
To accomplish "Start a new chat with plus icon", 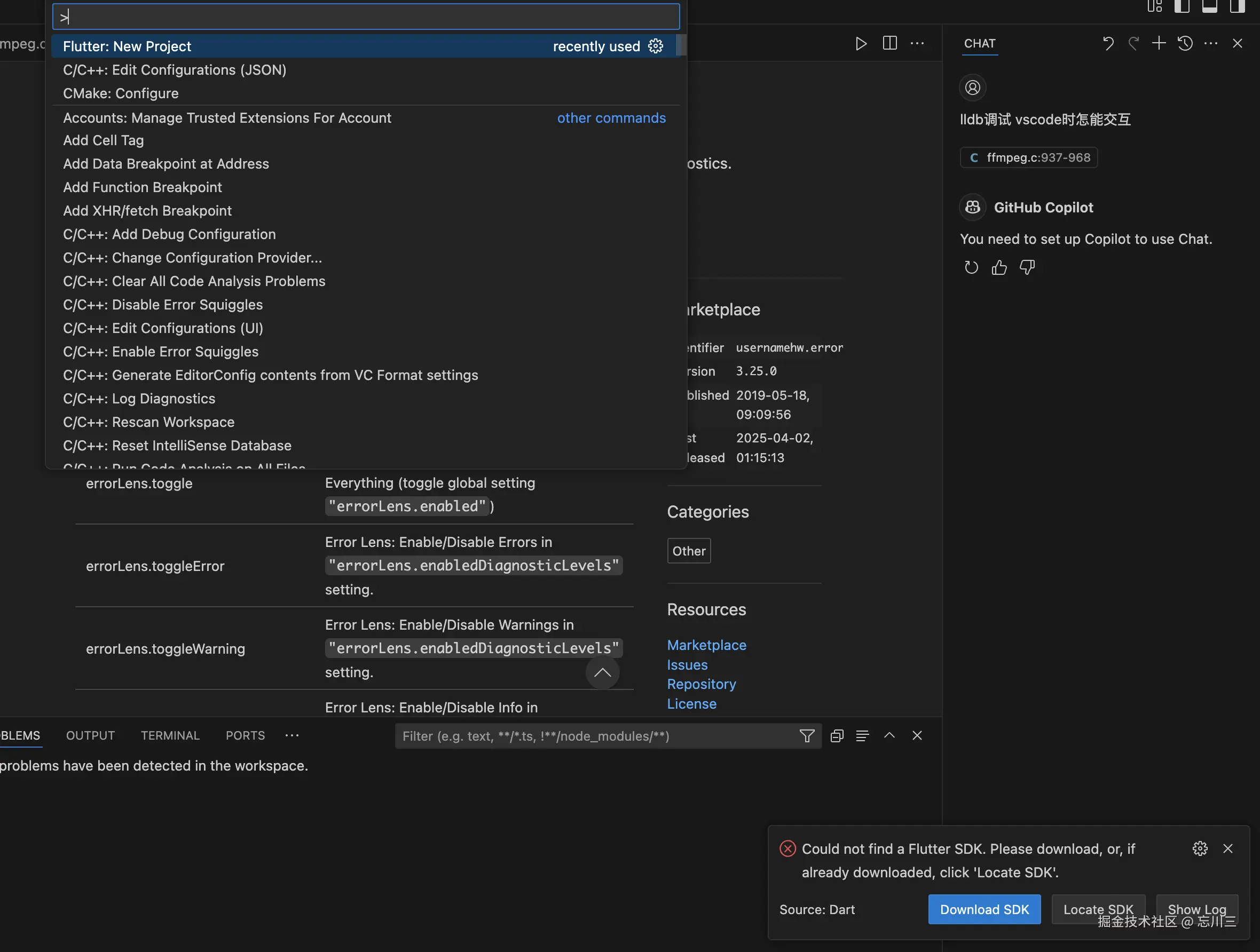I will (x=1158, y=43).
